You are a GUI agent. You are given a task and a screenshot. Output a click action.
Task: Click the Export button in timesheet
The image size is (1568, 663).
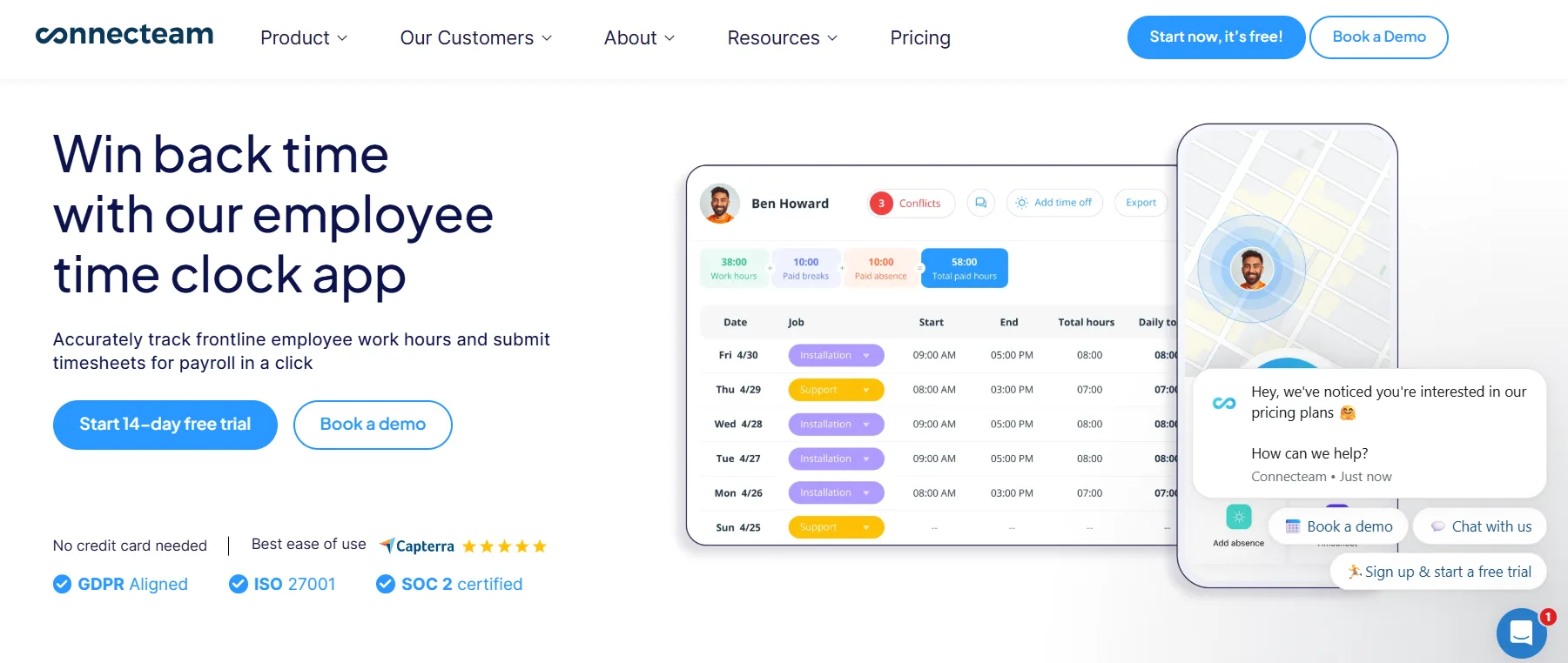(x=1141, y=203)
